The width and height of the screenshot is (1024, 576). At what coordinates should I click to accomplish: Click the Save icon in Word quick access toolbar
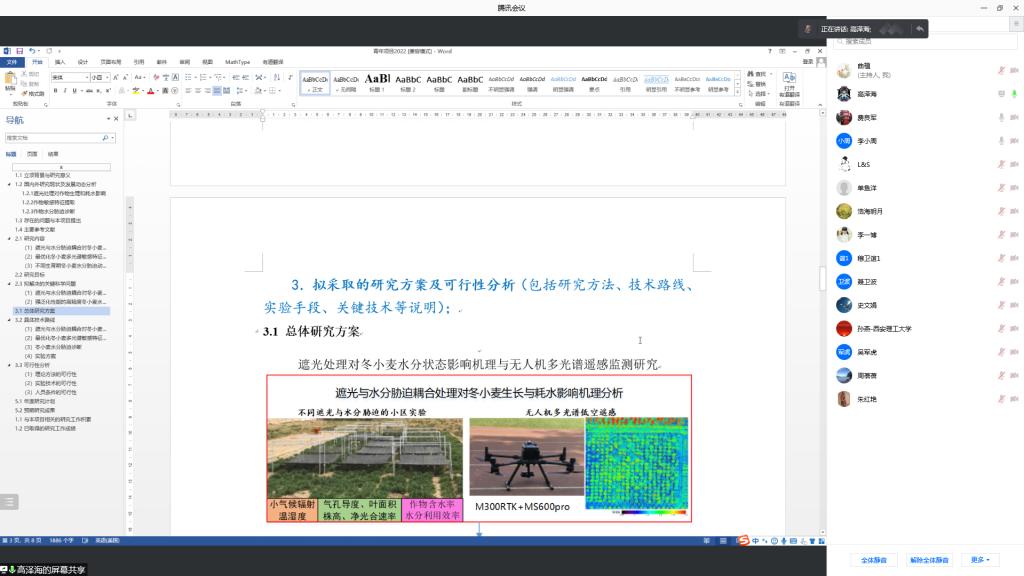click(20, 50)
